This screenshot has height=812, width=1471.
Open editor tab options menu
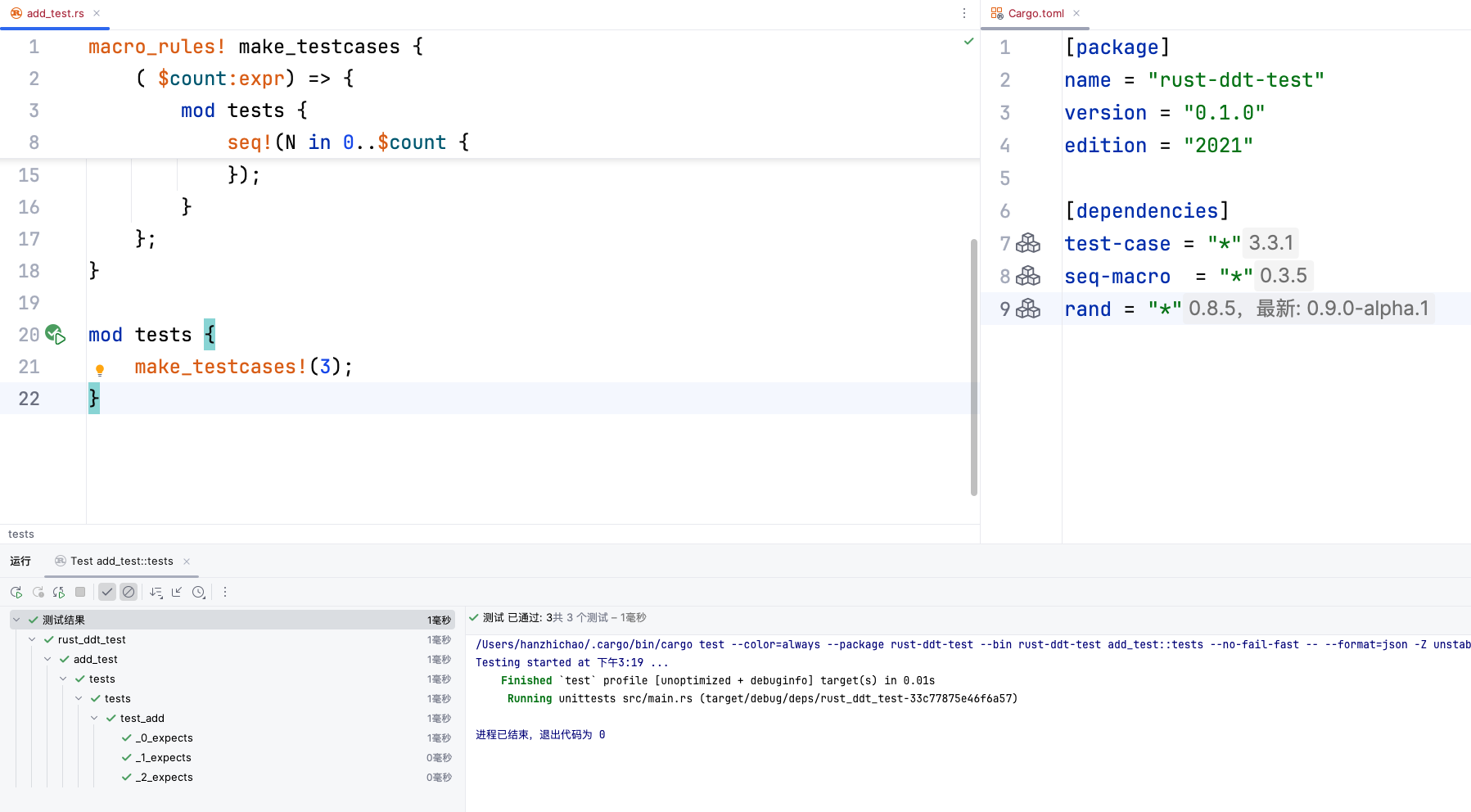tap(964, 13)
